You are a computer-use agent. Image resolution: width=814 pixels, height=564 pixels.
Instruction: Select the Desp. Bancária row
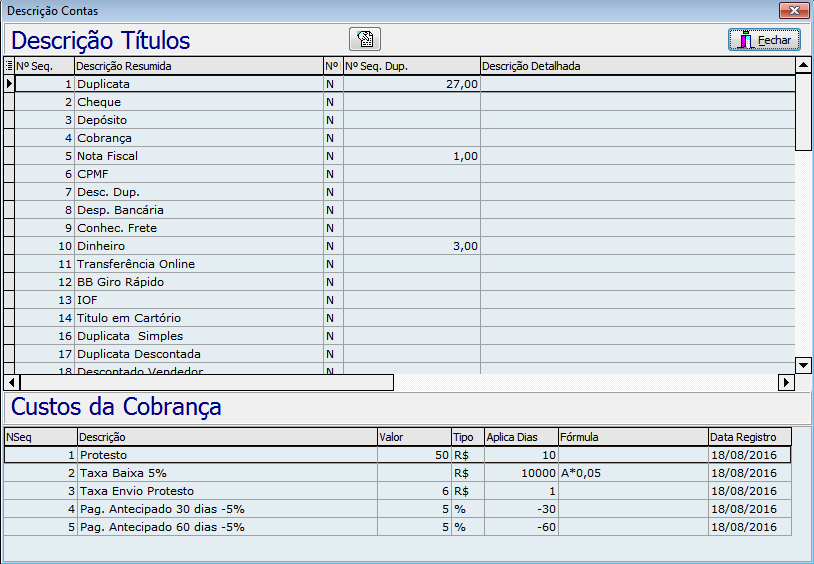(x=405, y=210)
